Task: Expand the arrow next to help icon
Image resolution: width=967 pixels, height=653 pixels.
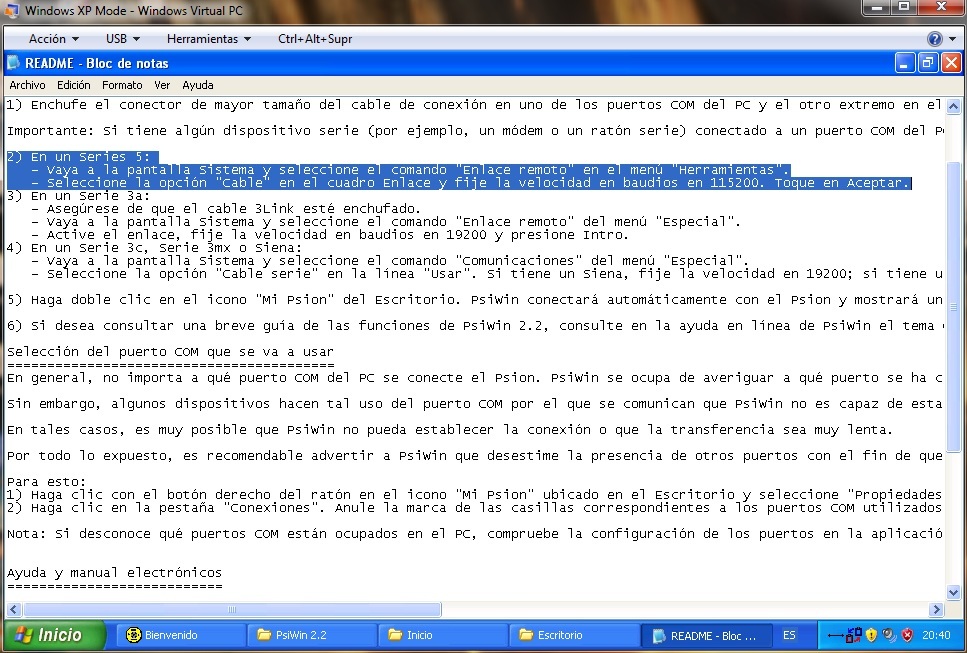Action: tap(953, 39)
